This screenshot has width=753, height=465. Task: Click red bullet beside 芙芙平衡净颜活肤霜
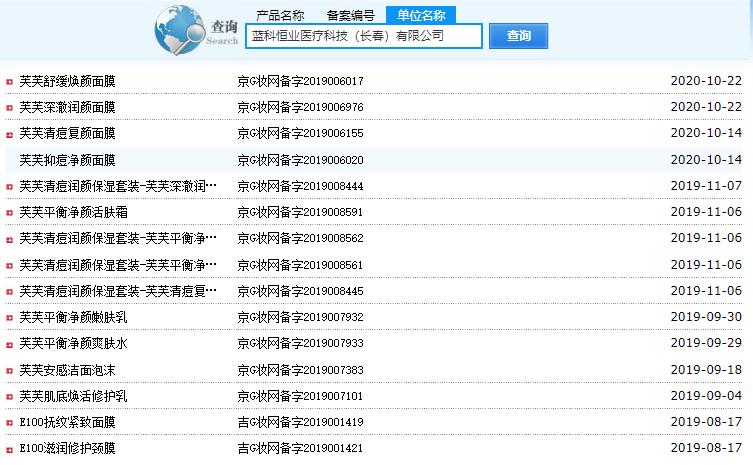click(x=9, y=212)
